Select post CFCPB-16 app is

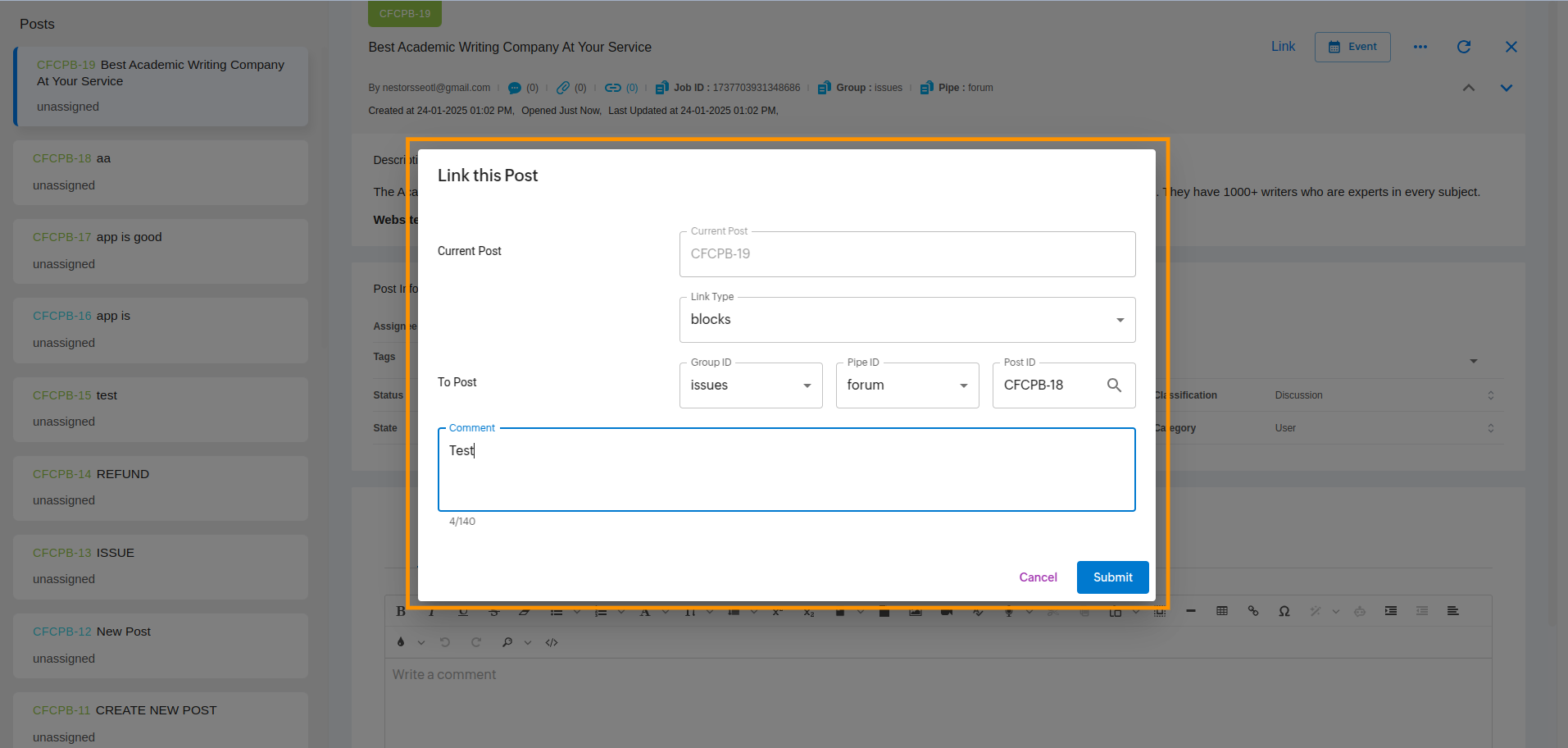(x=161, y=330)
